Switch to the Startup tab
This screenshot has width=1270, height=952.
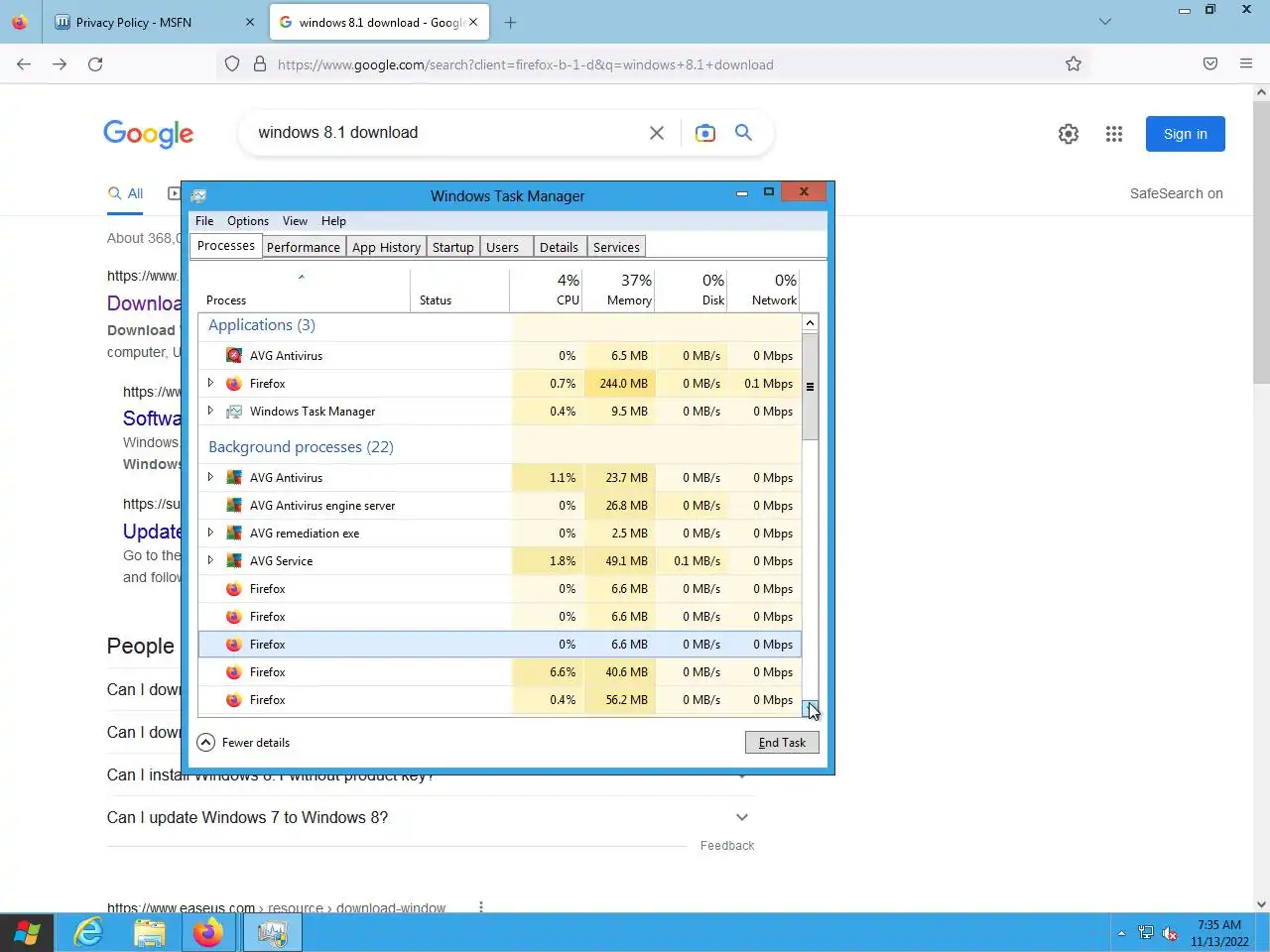[x=453, y=247]
